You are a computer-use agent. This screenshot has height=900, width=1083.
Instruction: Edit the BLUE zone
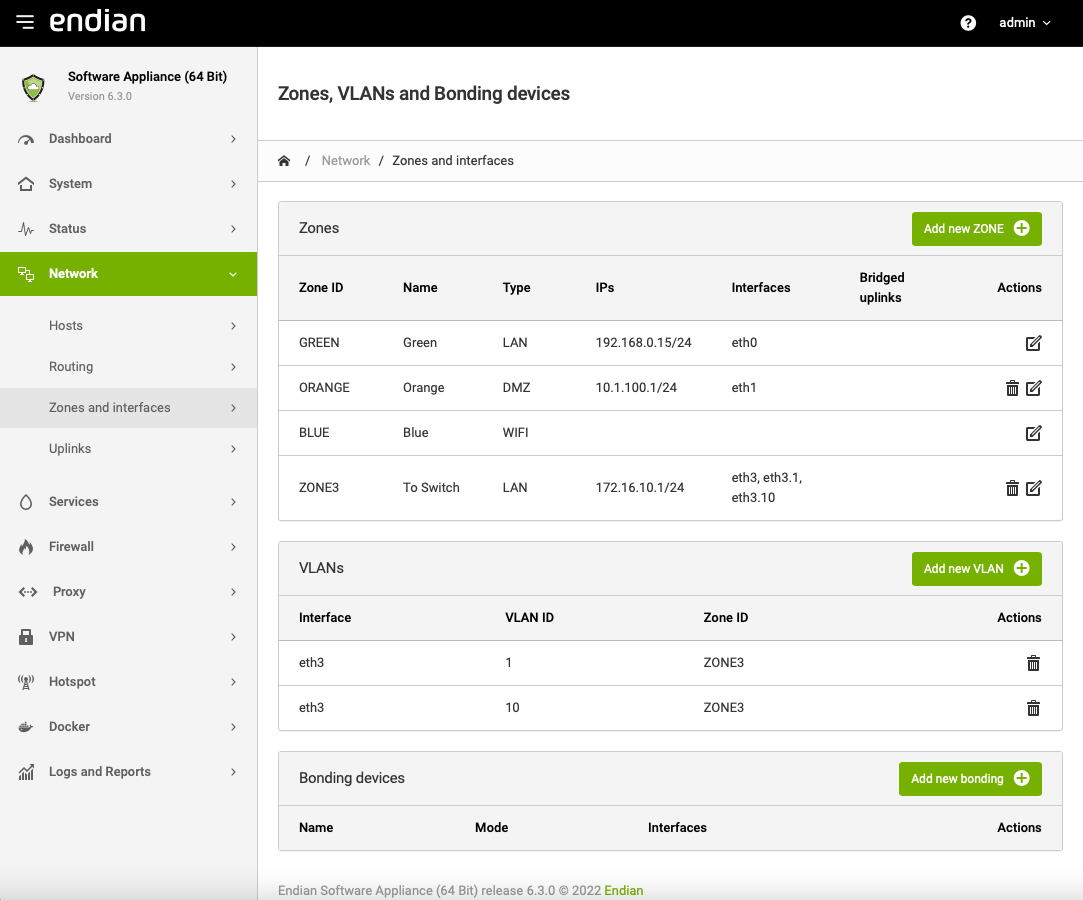coord(1033,433)
